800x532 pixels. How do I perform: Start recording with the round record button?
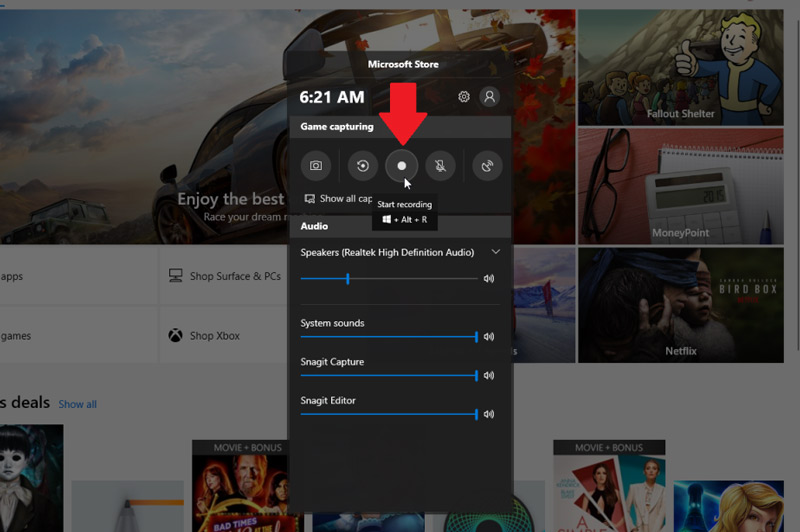point(402,166)
